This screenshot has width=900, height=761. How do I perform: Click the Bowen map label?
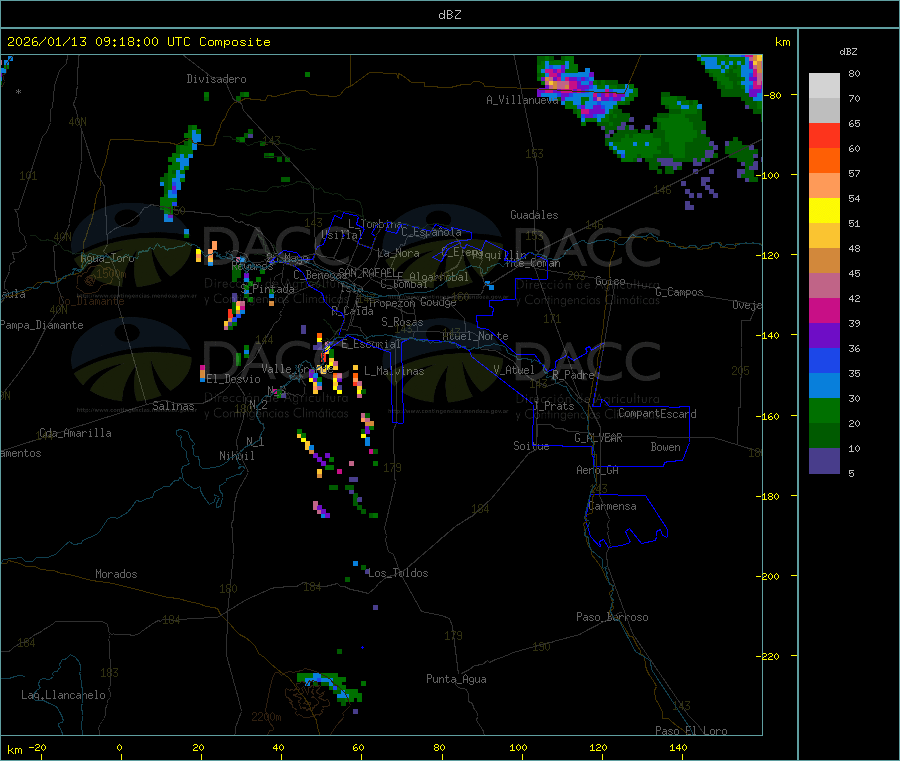coord(665,447)
